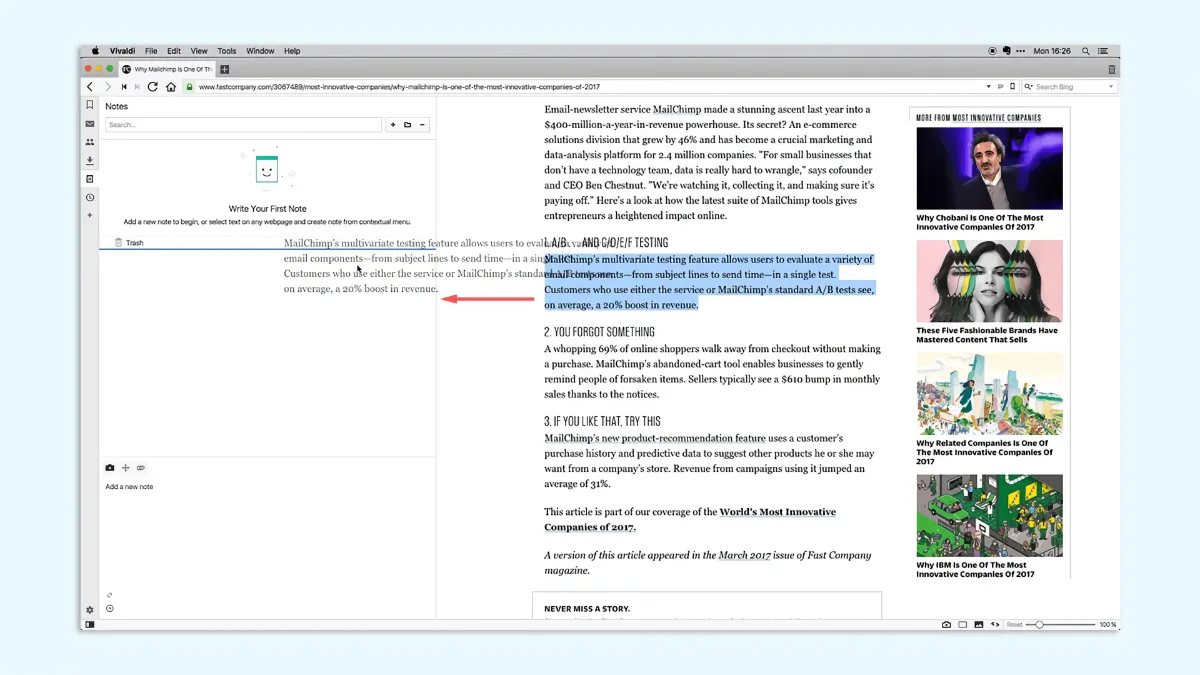1200x675 pixels.
Task: Toggle image loading in status bar
Action: [979, 625]
